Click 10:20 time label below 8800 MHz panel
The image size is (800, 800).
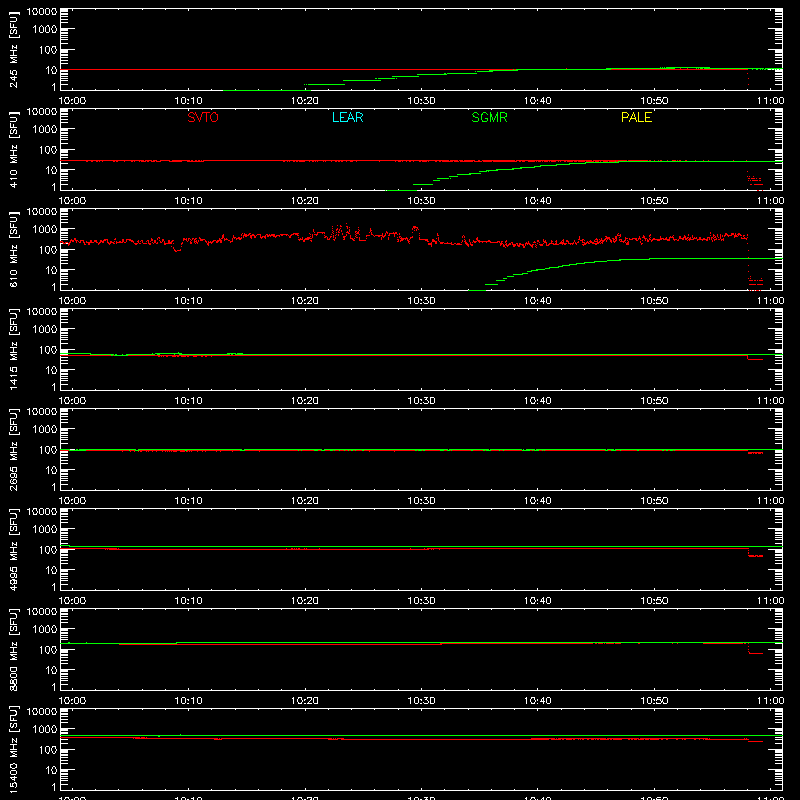click(305, 701)
